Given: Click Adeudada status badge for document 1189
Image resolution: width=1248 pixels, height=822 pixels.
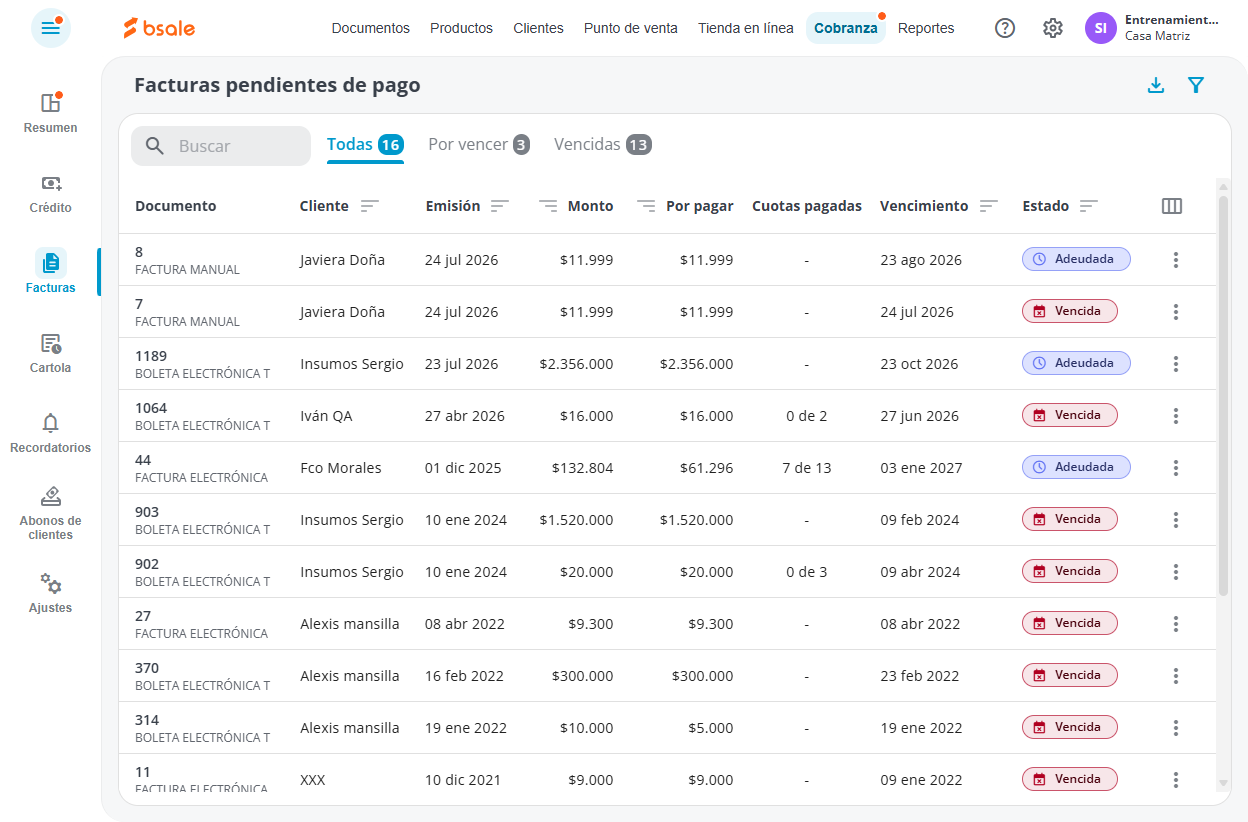Looking at the screenshot, I should (x=1076, y=363).
